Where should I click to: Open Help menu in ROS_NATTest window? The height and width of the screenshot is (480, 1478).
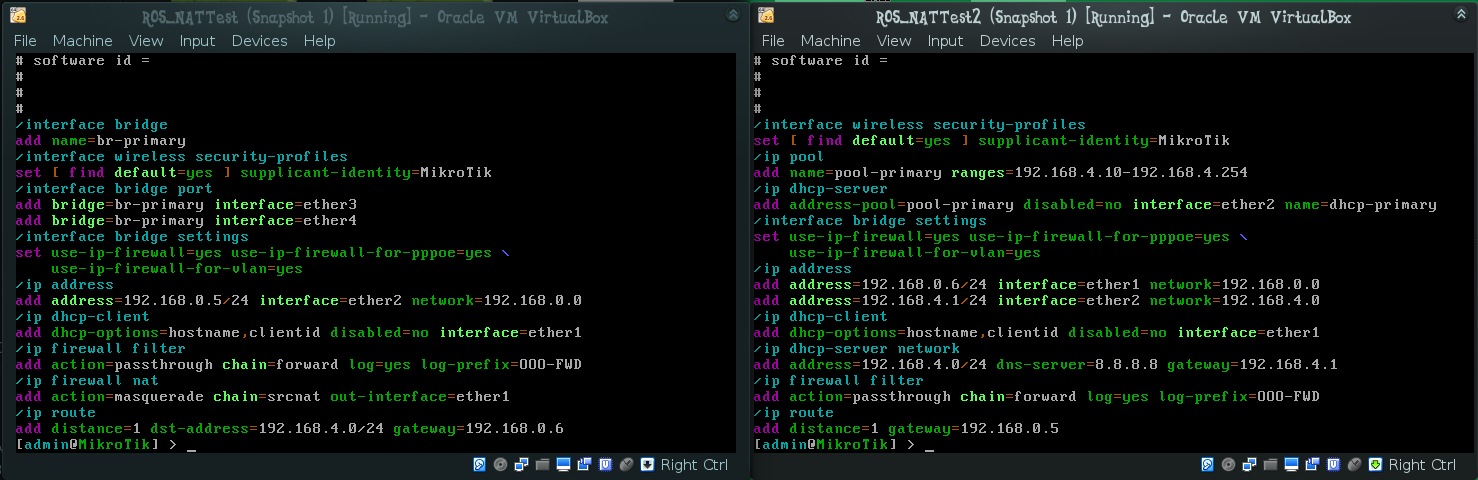coord(319,41)
